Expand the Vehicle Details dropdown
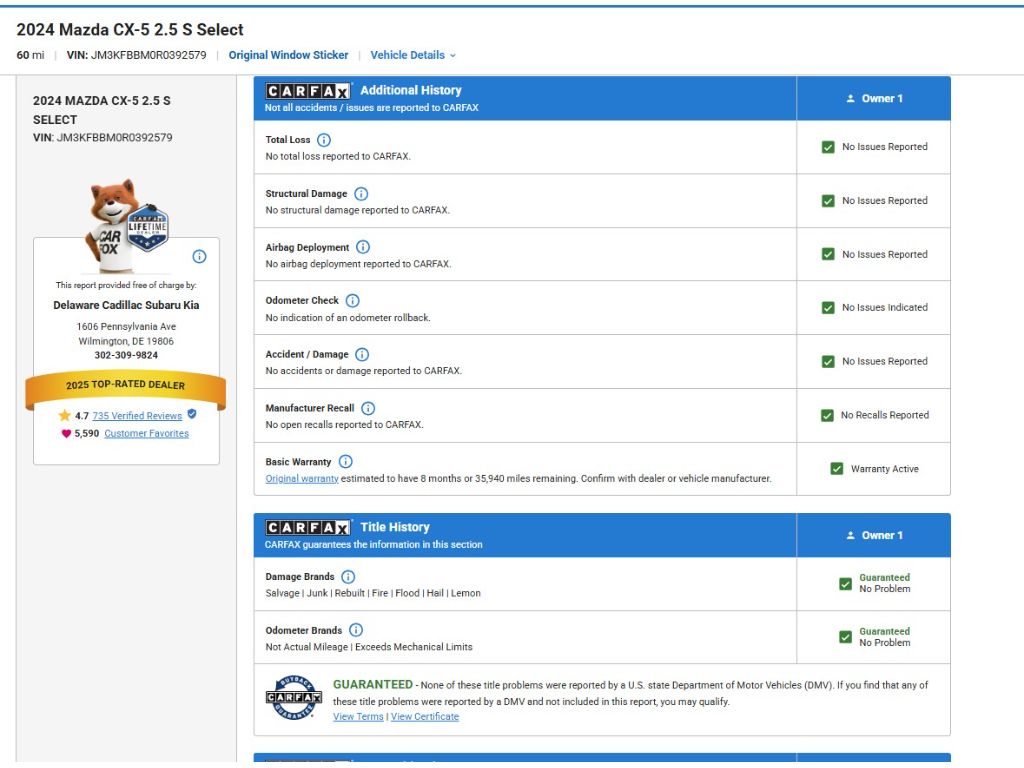This screenshot has width=1024, height=768. tap(413, 56)
